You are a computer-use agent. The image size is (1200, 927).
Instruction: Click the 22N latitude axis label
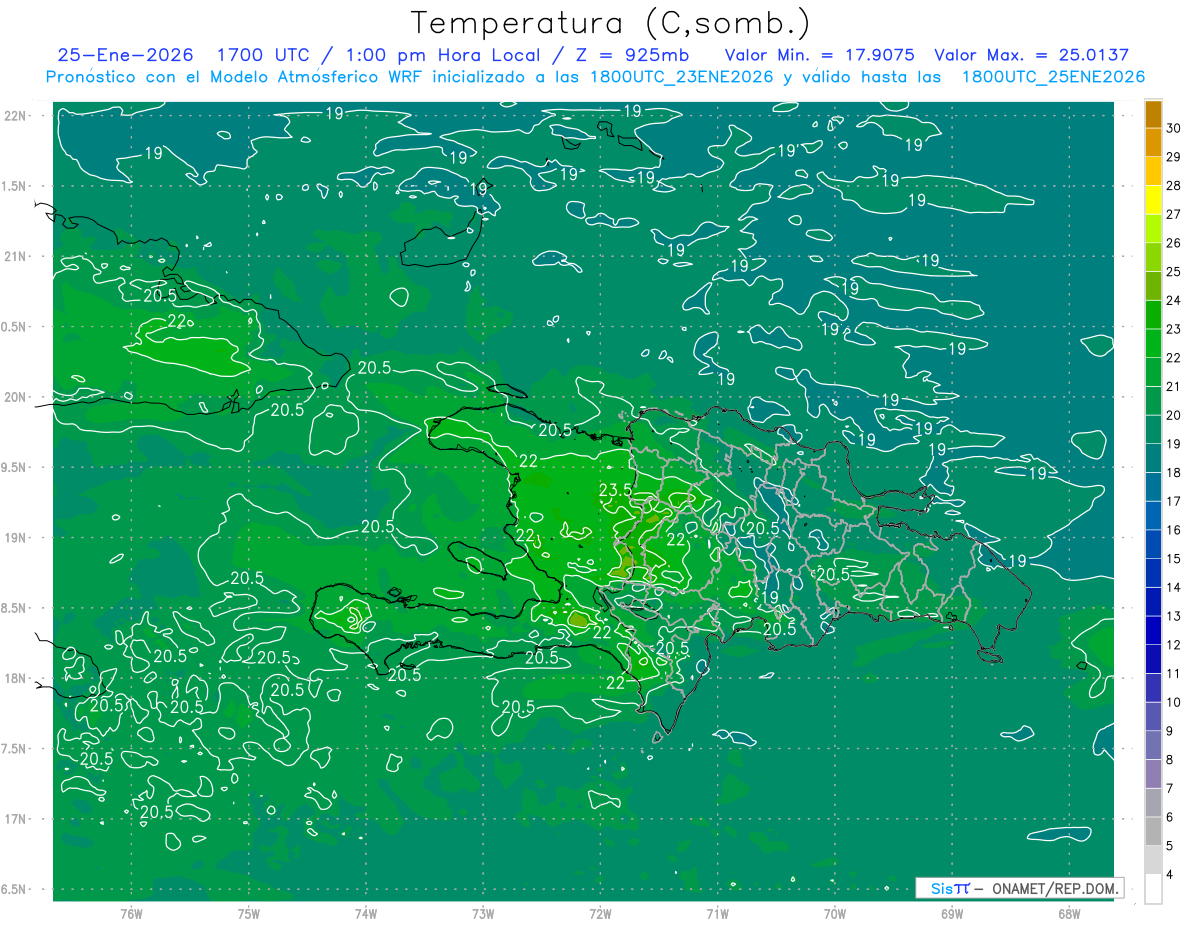pos(16,116)
